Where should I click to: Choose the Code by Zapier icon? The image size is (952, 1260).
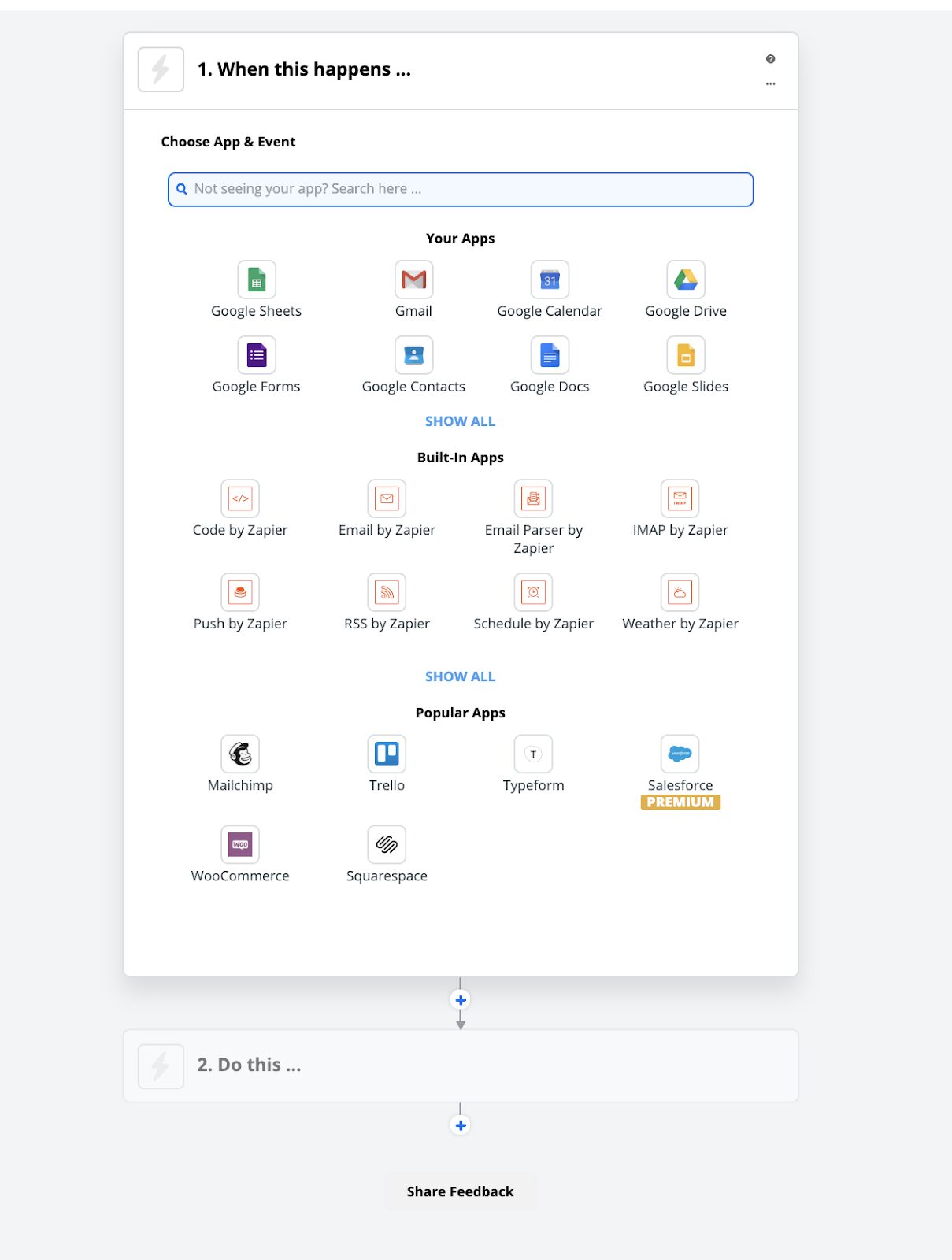[240, 498]
